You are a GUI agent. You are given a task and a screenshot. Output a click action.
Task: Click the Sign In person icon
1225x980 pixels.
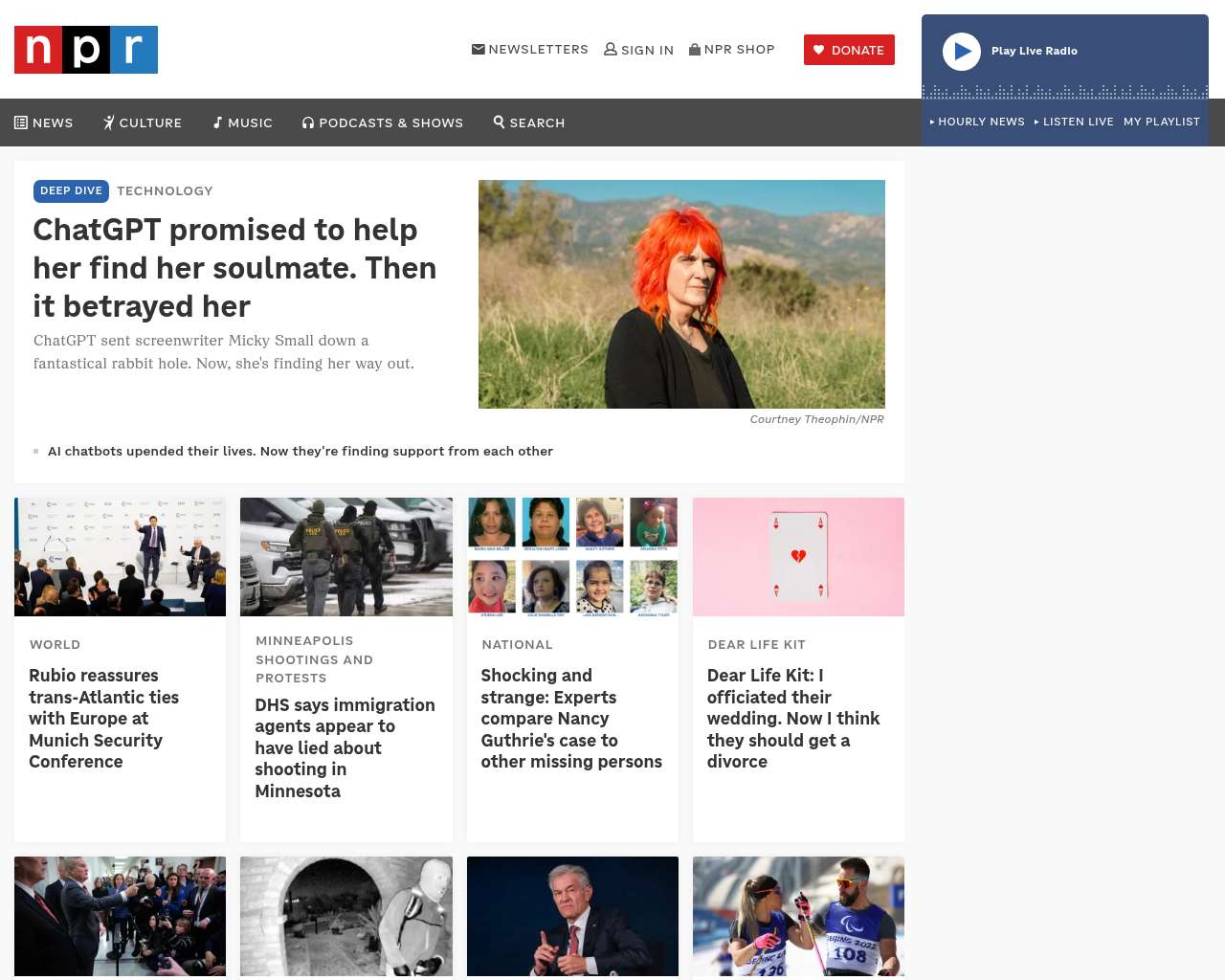611,49
